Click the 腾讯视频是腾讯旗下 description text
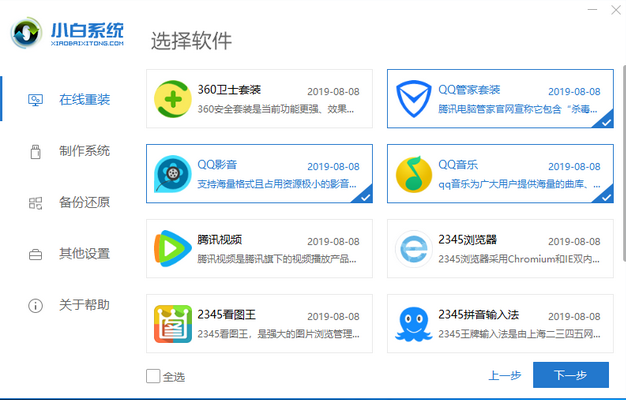626x400 pixels. [x=277, y=259]
